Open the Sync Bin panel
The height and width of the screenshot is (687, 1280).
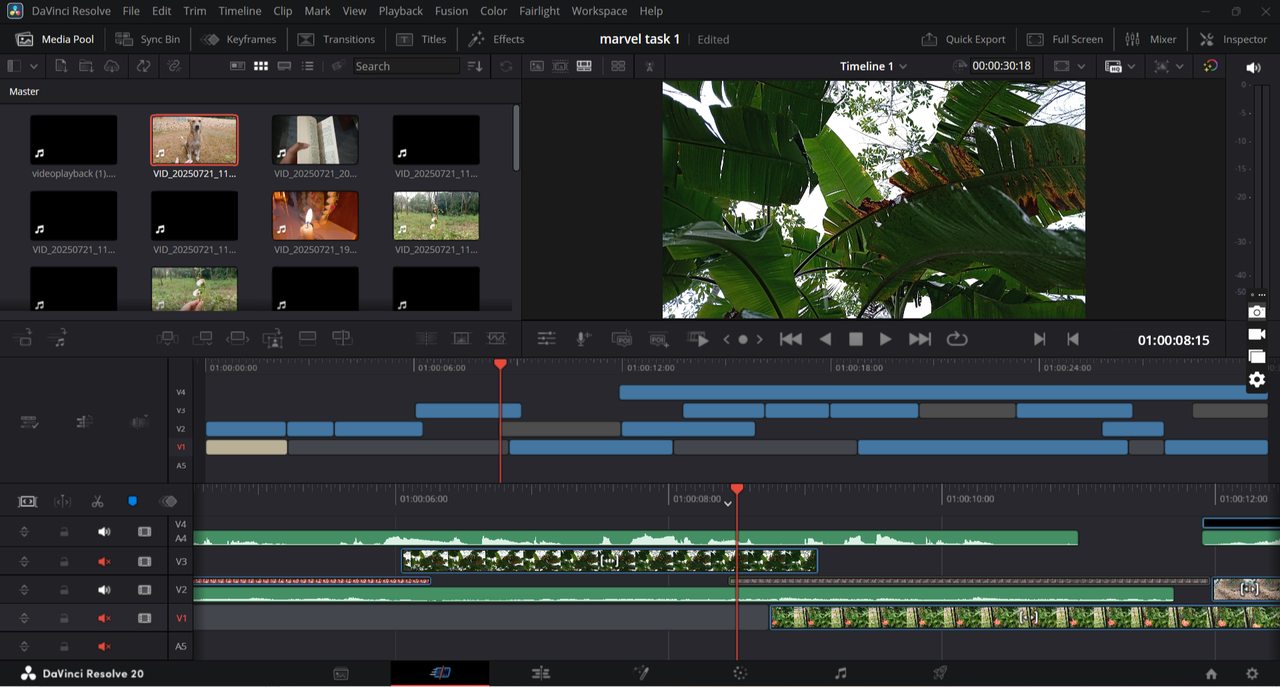point(148,39)
